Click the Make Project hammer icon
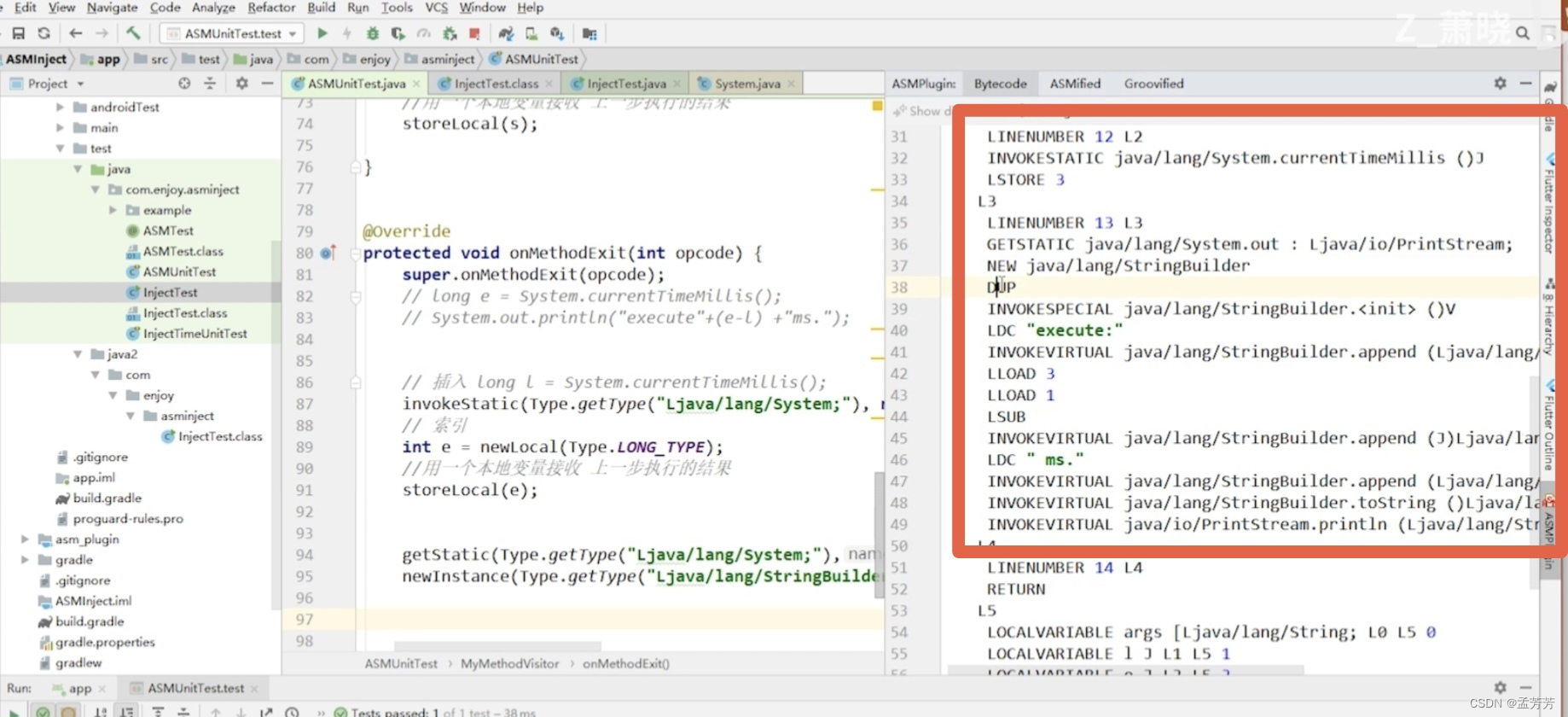The width and height of the screenshot is (1568, 717). (133, 33)
